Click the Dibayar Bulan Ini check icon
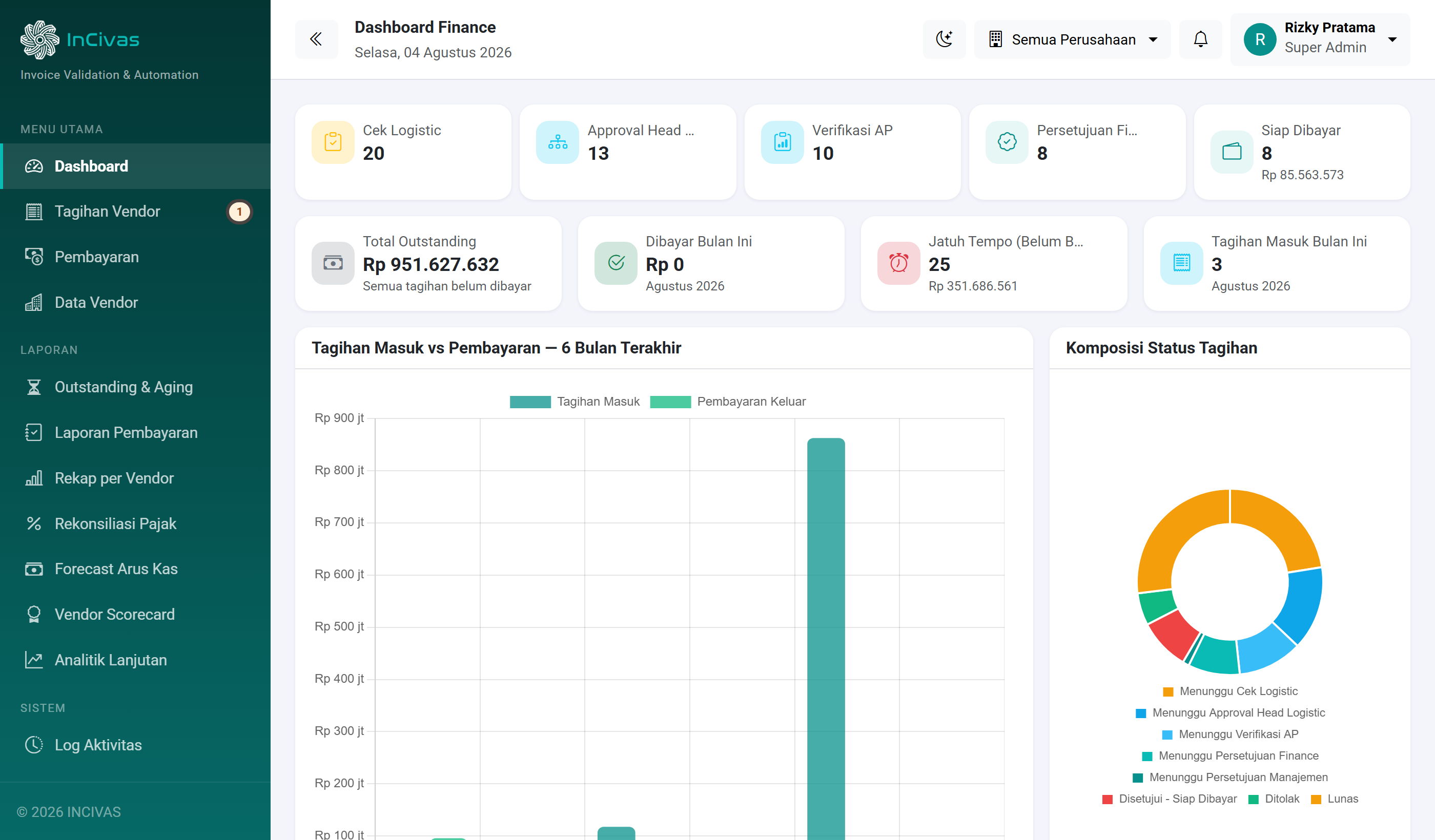This screenshot has width=1435, height=840. click(616, 263)
